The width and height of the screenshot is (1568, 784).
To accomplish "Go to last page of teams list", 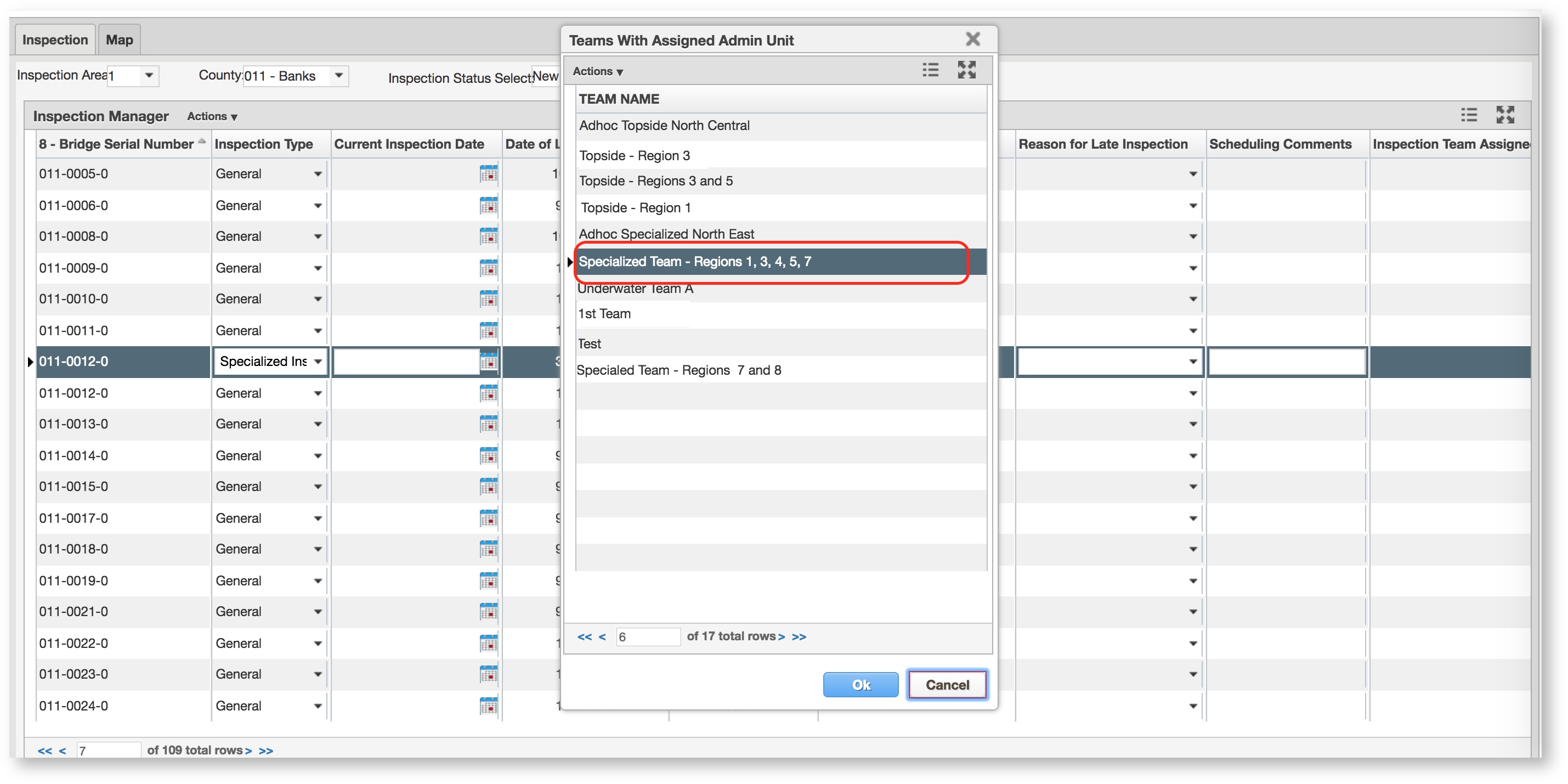I will (x=799, y=637).
